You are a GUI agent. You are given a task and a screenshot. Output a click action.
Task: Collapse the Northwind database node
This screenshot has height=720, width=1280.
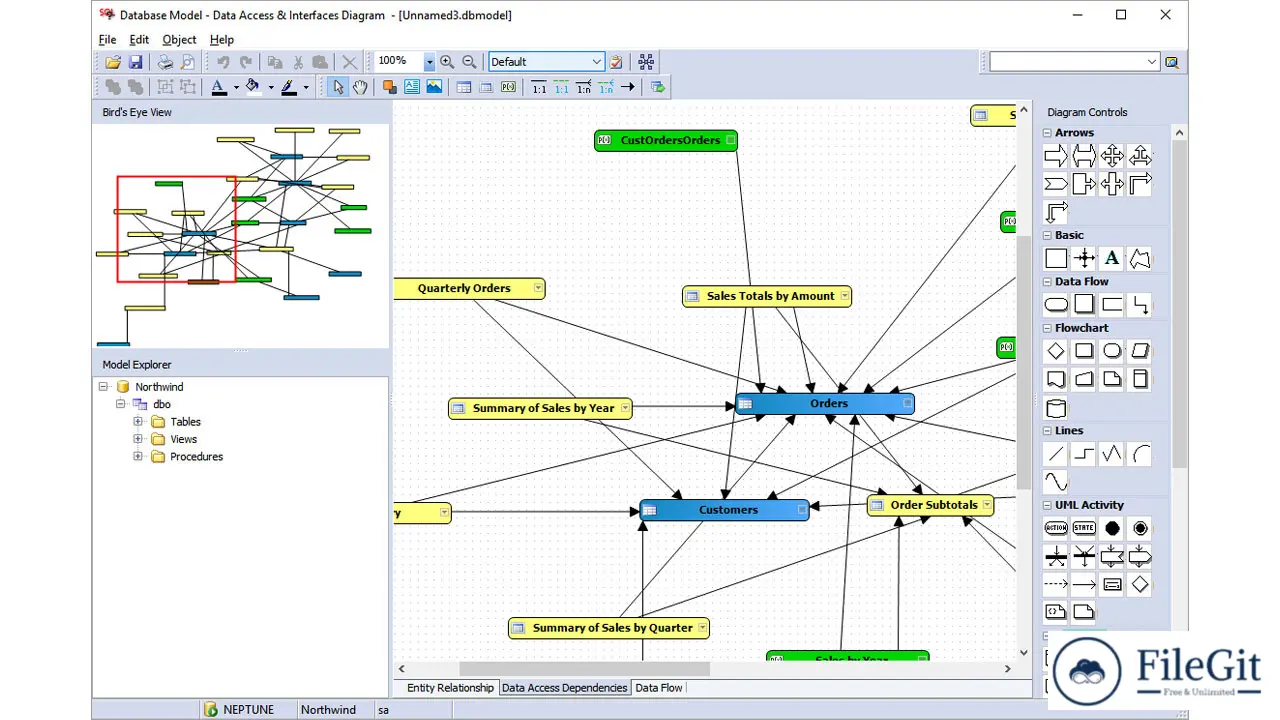point(103,387)
